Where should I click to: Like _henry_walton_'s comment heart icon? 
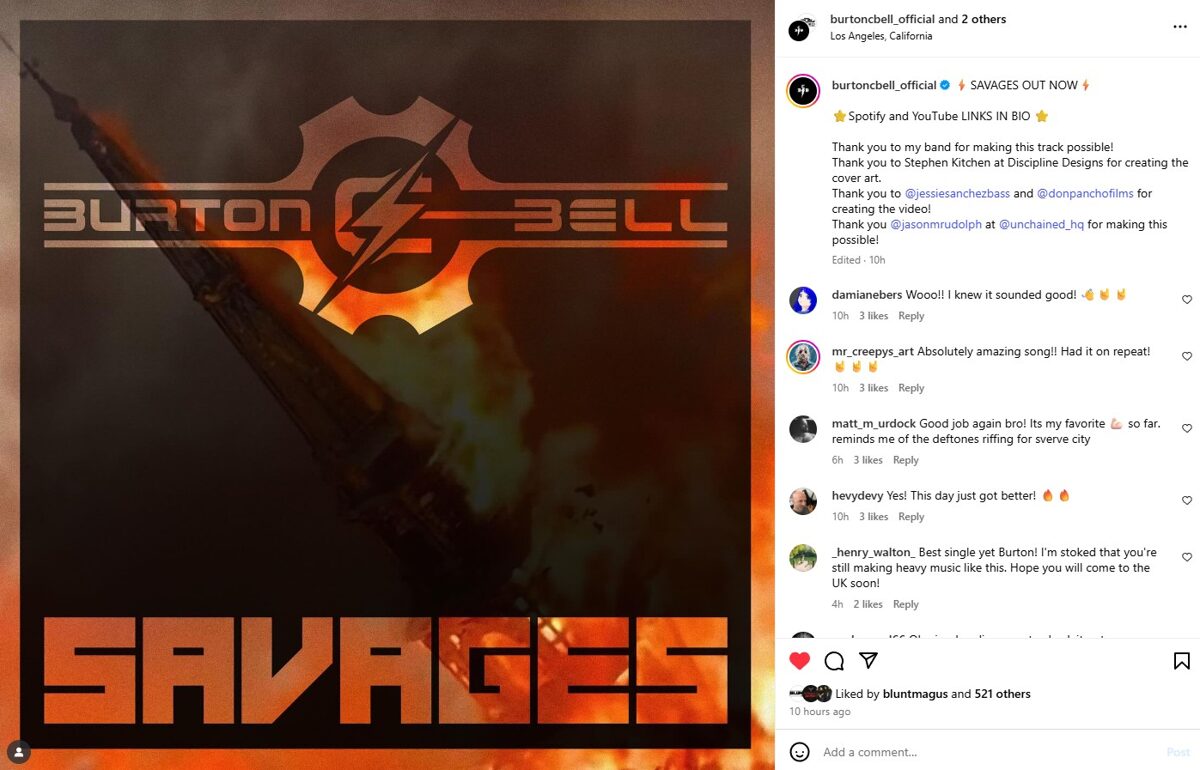[1187, 557]
